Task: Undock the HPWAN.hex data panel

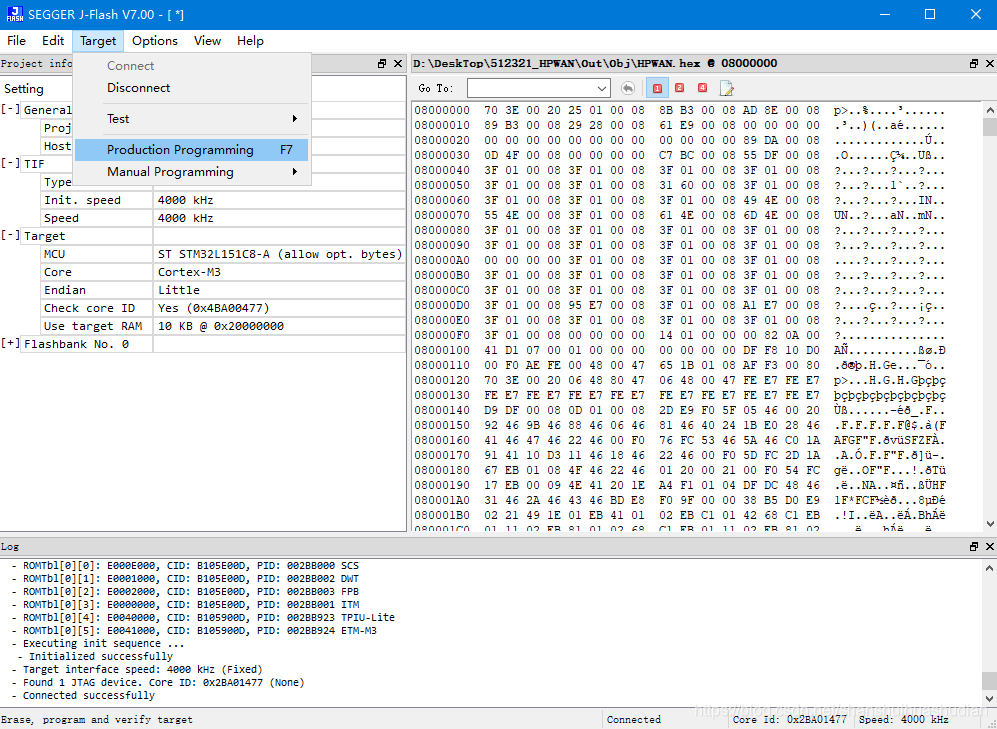Action: (973, 64)
